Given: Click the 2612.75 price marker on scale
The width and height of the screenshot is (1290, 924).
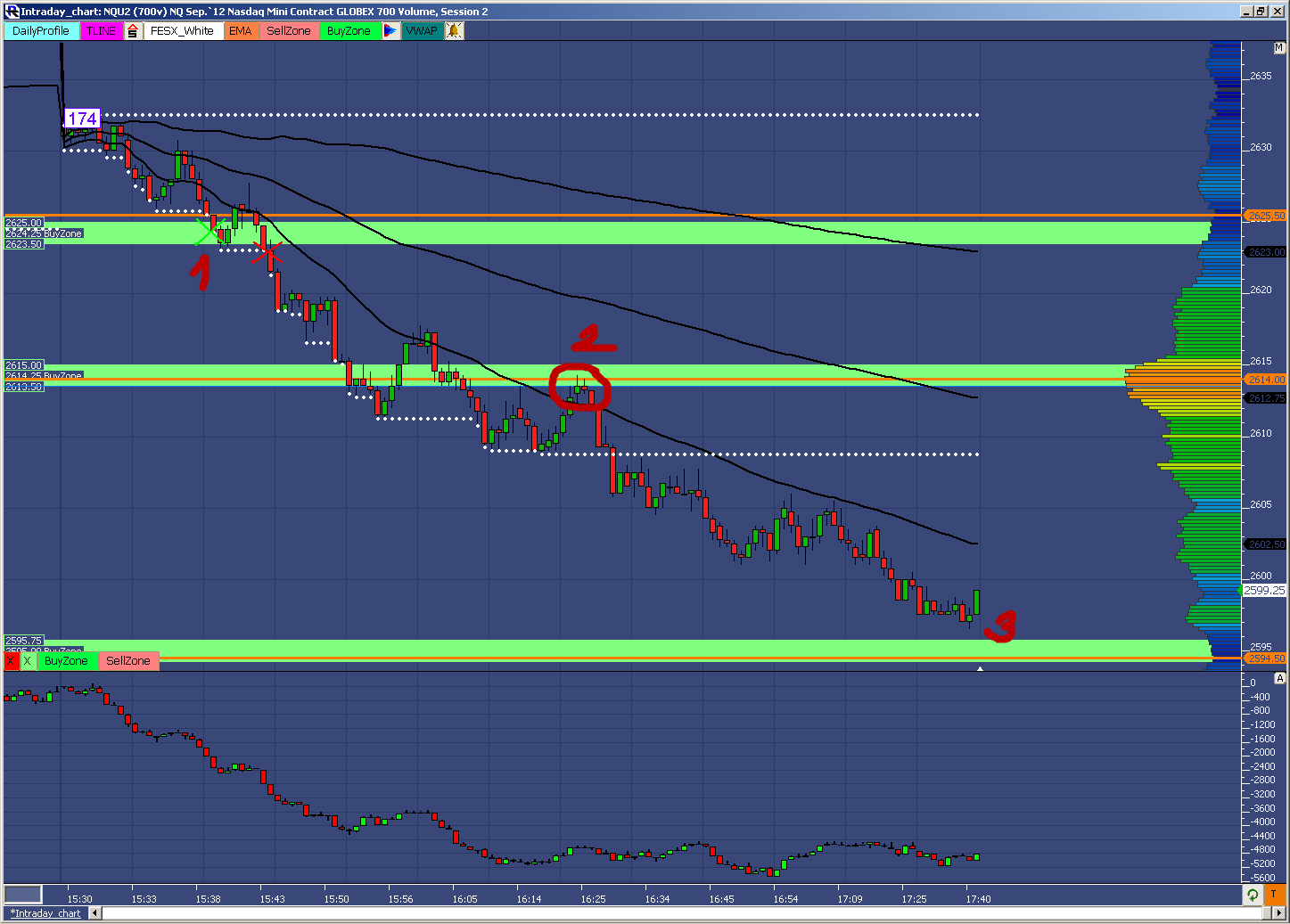Looking at the screenshot, I should click(x=1266, y=398).
